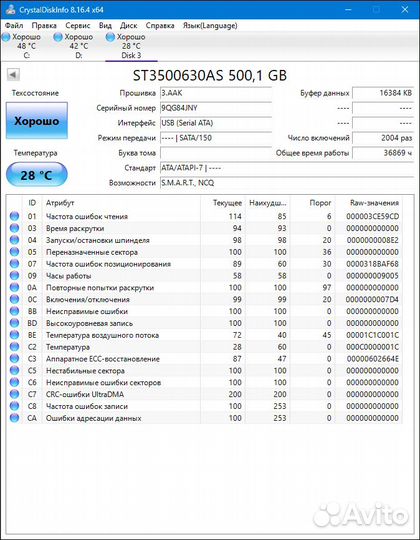
Task: Click status icon for Ошибки адресации данных
Action: coord(14,418)
